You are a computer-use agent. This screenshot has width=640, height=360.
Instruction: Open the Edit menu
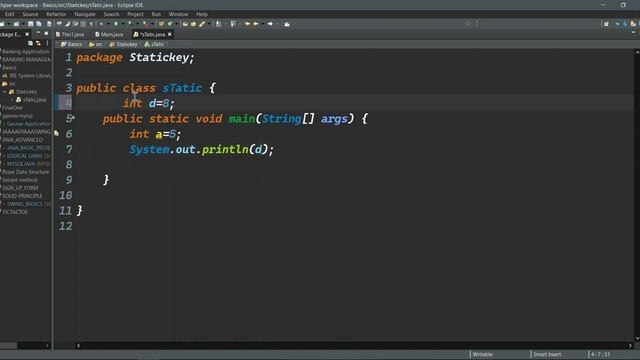click(x=9, y=14)
